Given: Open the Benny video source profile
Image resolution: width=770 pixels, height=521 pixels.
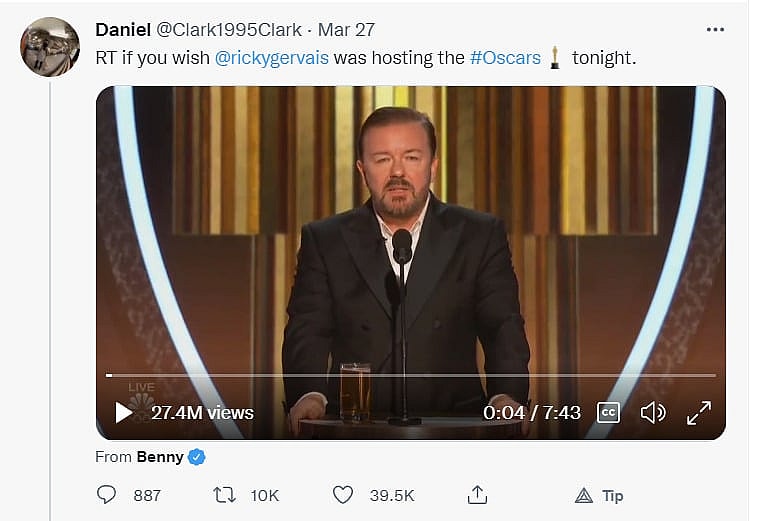Looking at the screenshot, I should click(160, 457).
